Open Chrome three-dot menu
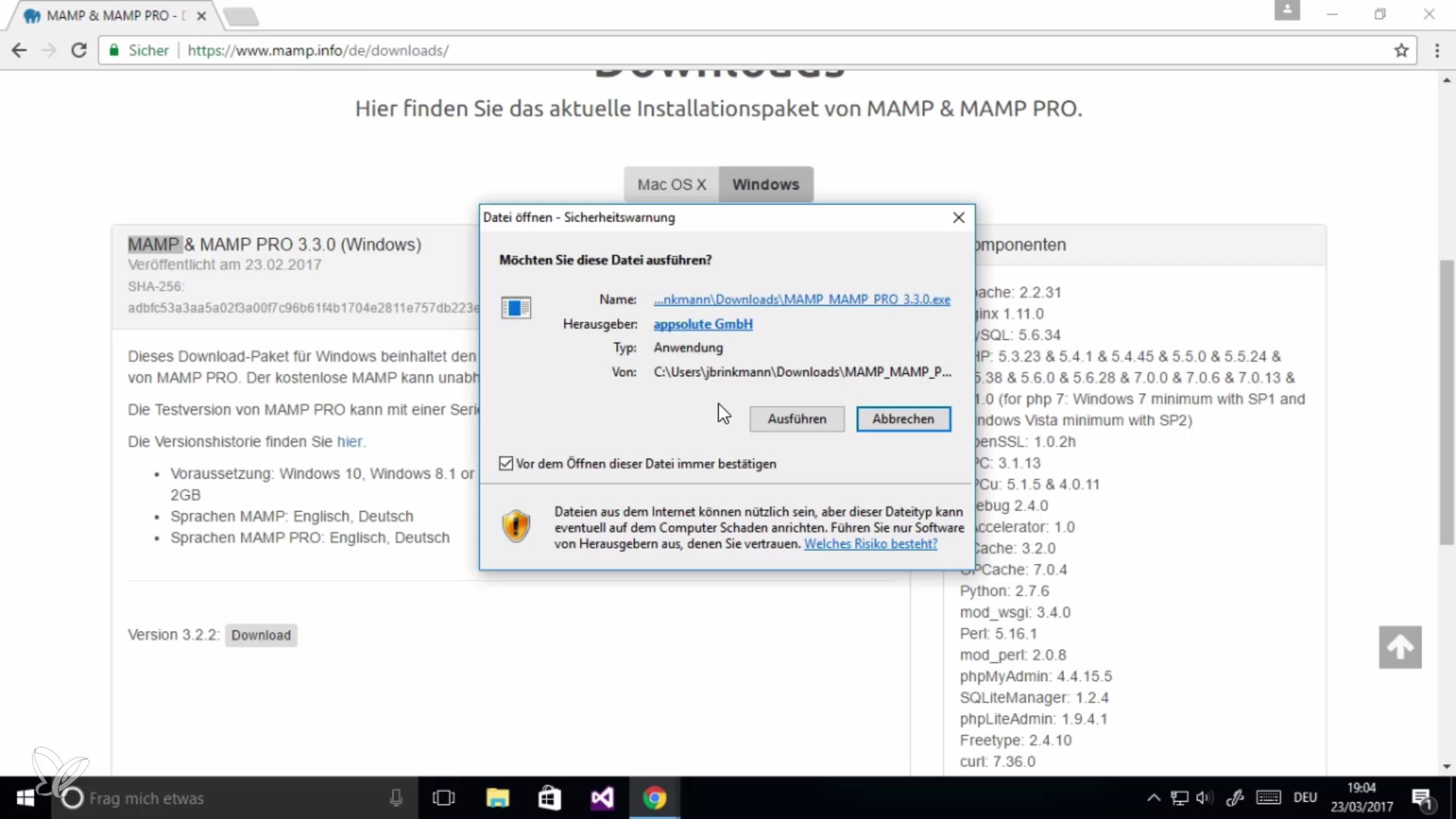Screen dimensions: 1456x819 click(x=1437, y=51)
